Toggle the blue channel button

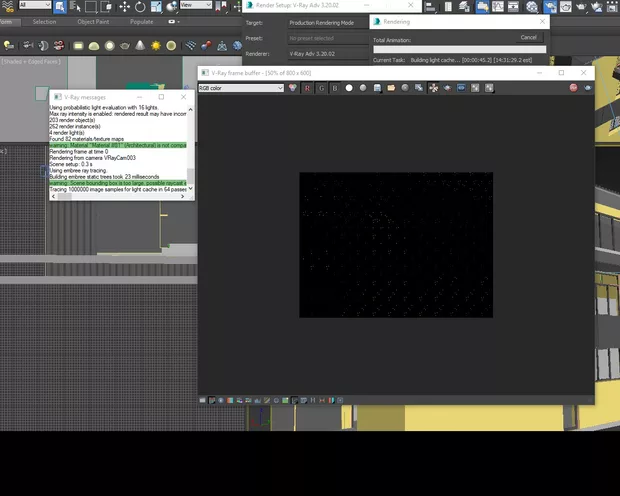335,88
